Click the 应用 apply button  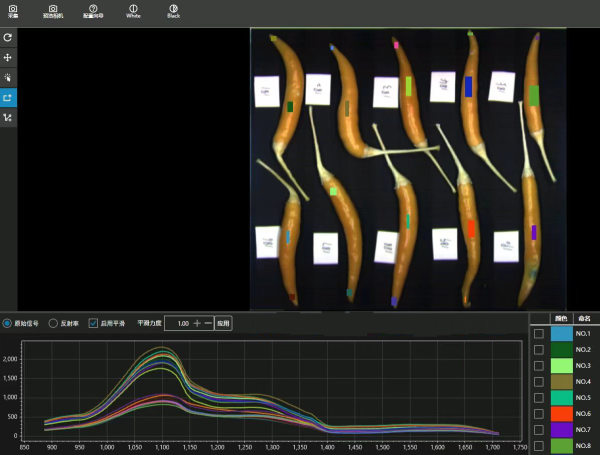[x=223, y=323]
